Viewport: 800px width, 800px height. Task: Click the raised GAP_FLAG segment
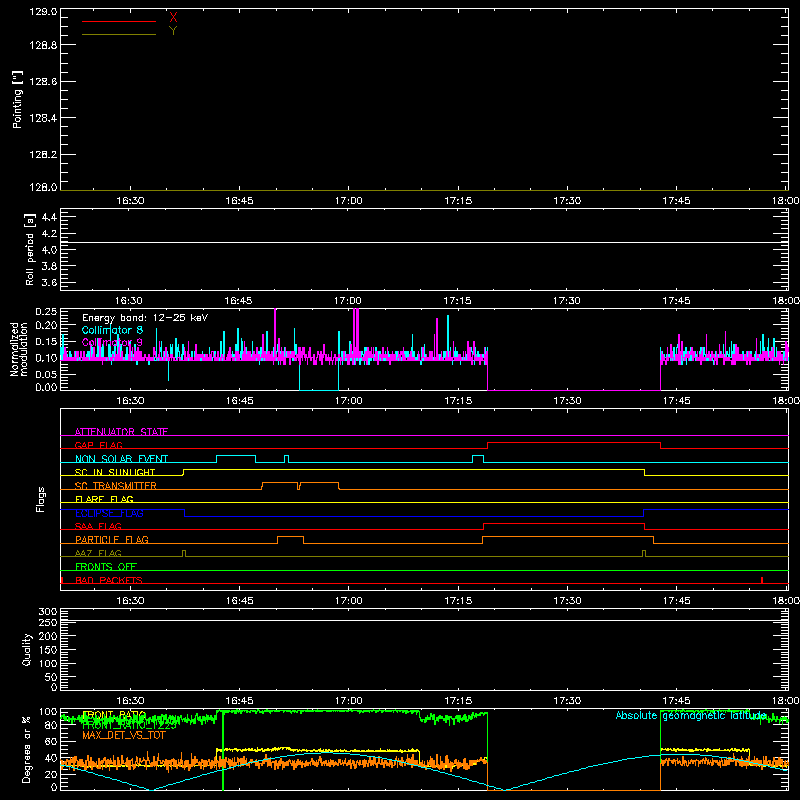tap(574, 443)
